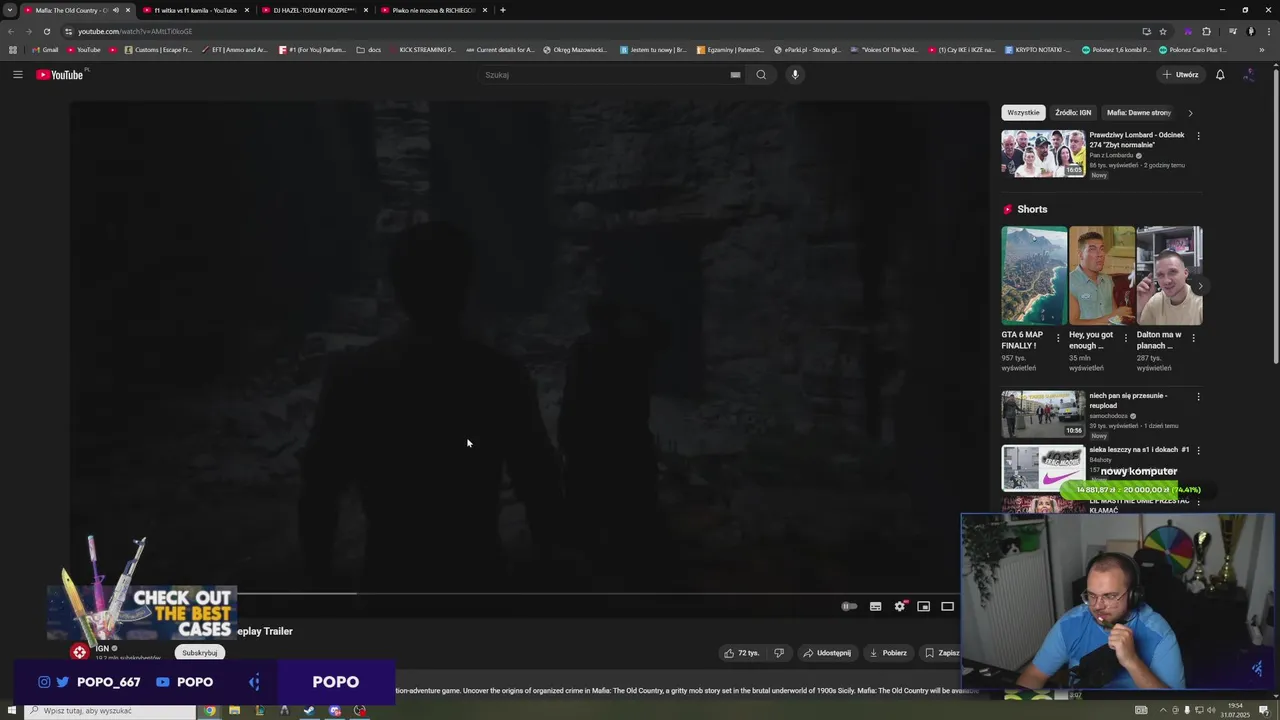The image size is (1280, 720).
Task: Seek on the video progress bar
Action: [x=514, y=593]
